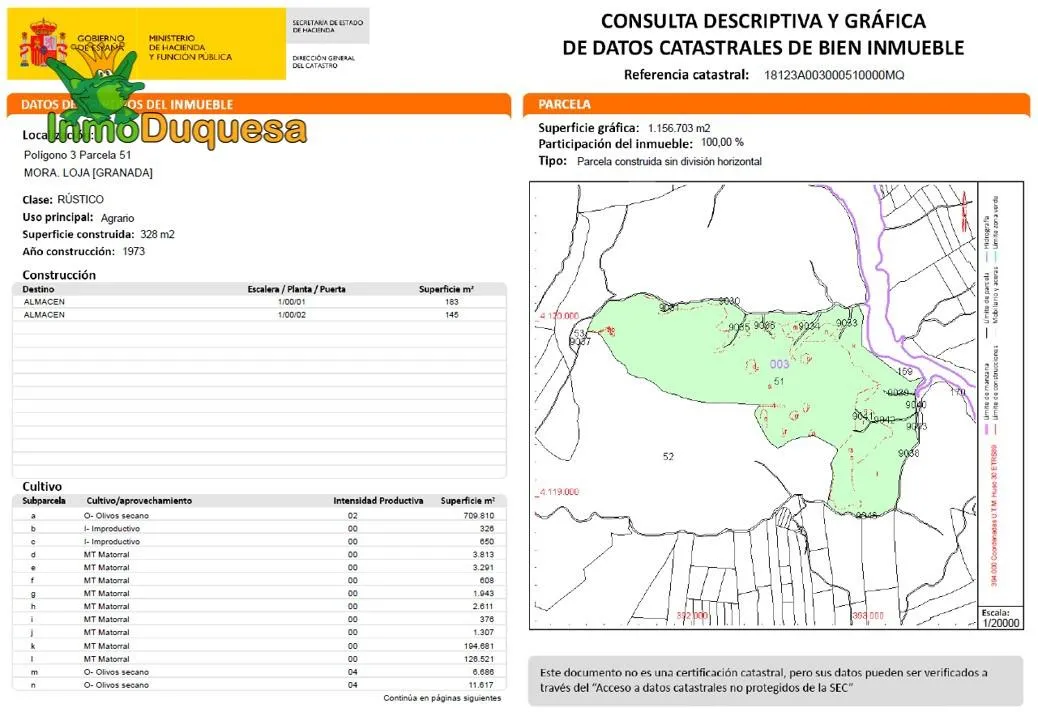Click the Dirección General del Catastro text
The height and width of the screenshot is (712, 1038).
323,62
